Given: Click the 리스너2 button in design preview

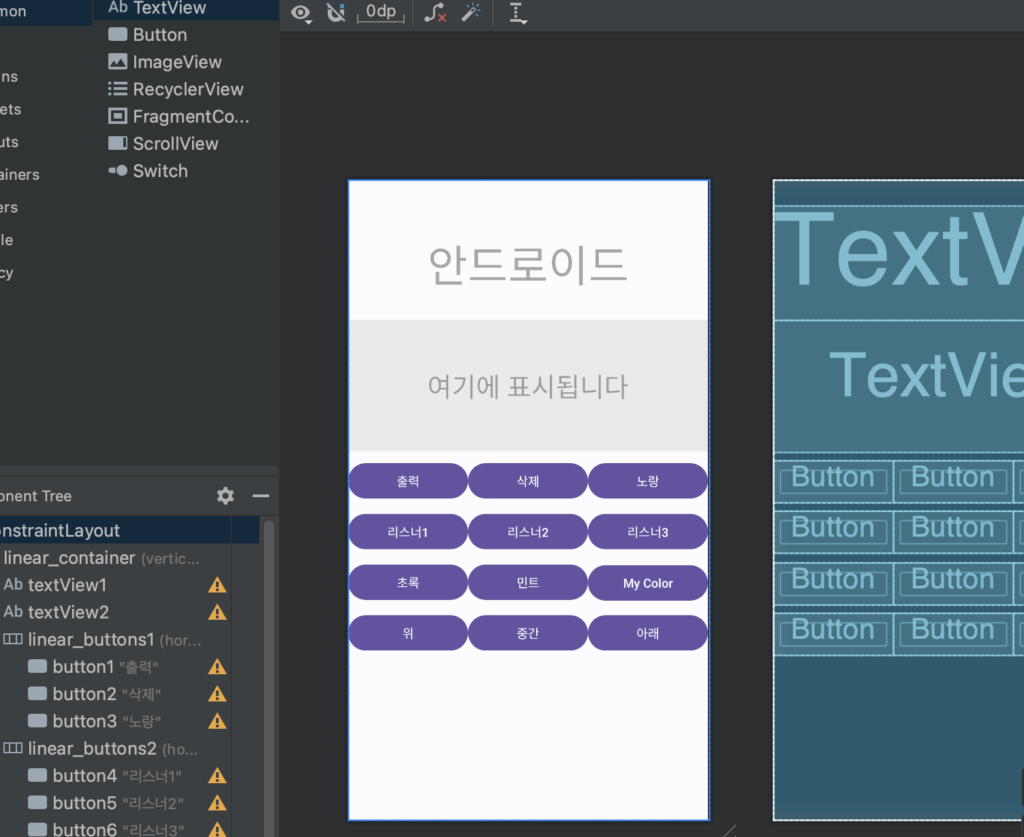Looking at the screenshot, I should [x=528, y=532].
